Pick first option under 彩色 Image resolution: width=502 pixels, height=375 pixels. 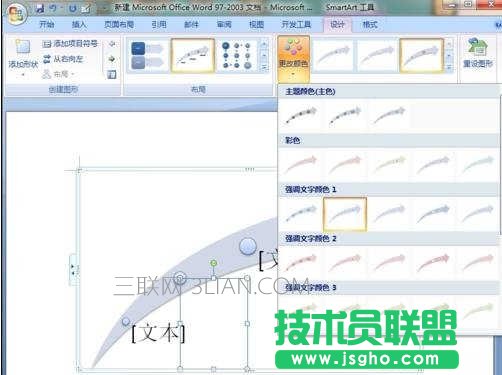301,164
